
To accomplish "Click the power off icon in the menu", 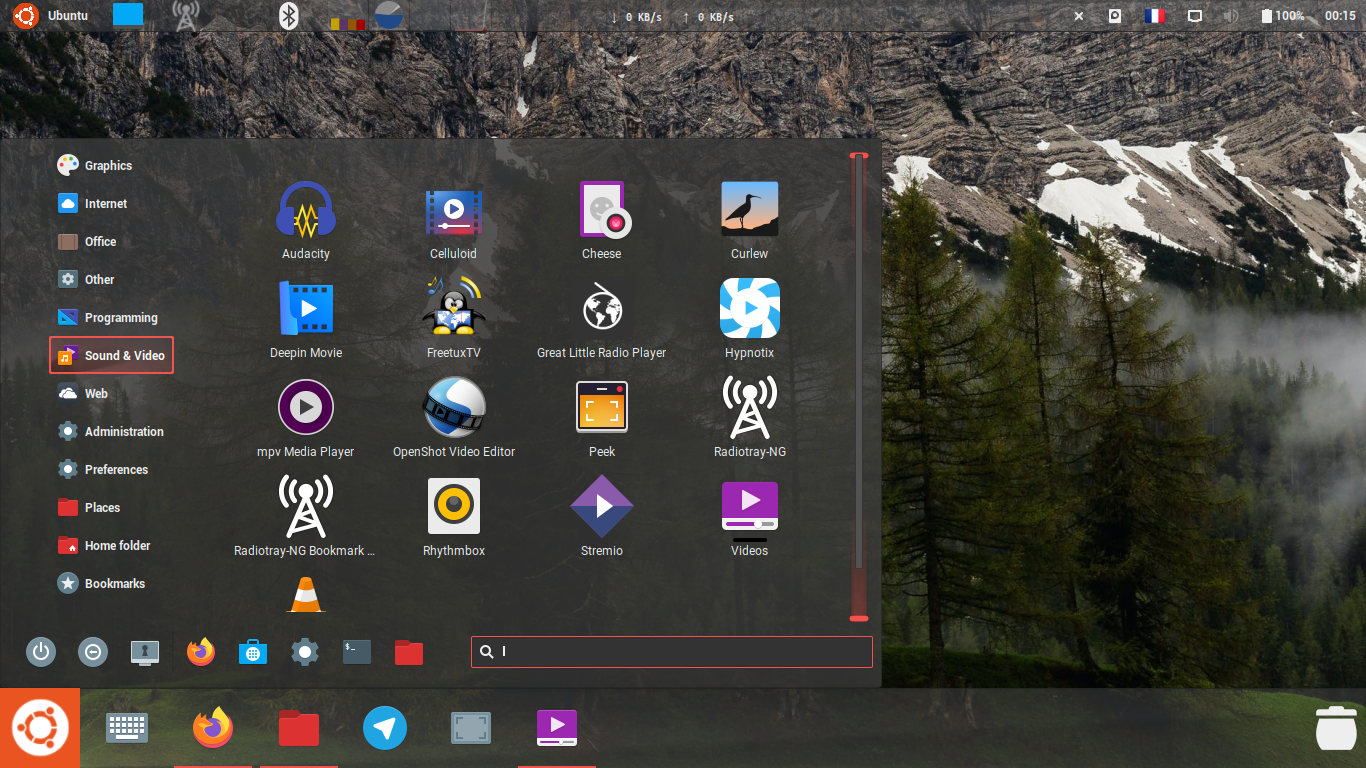I will pos(41,653).
